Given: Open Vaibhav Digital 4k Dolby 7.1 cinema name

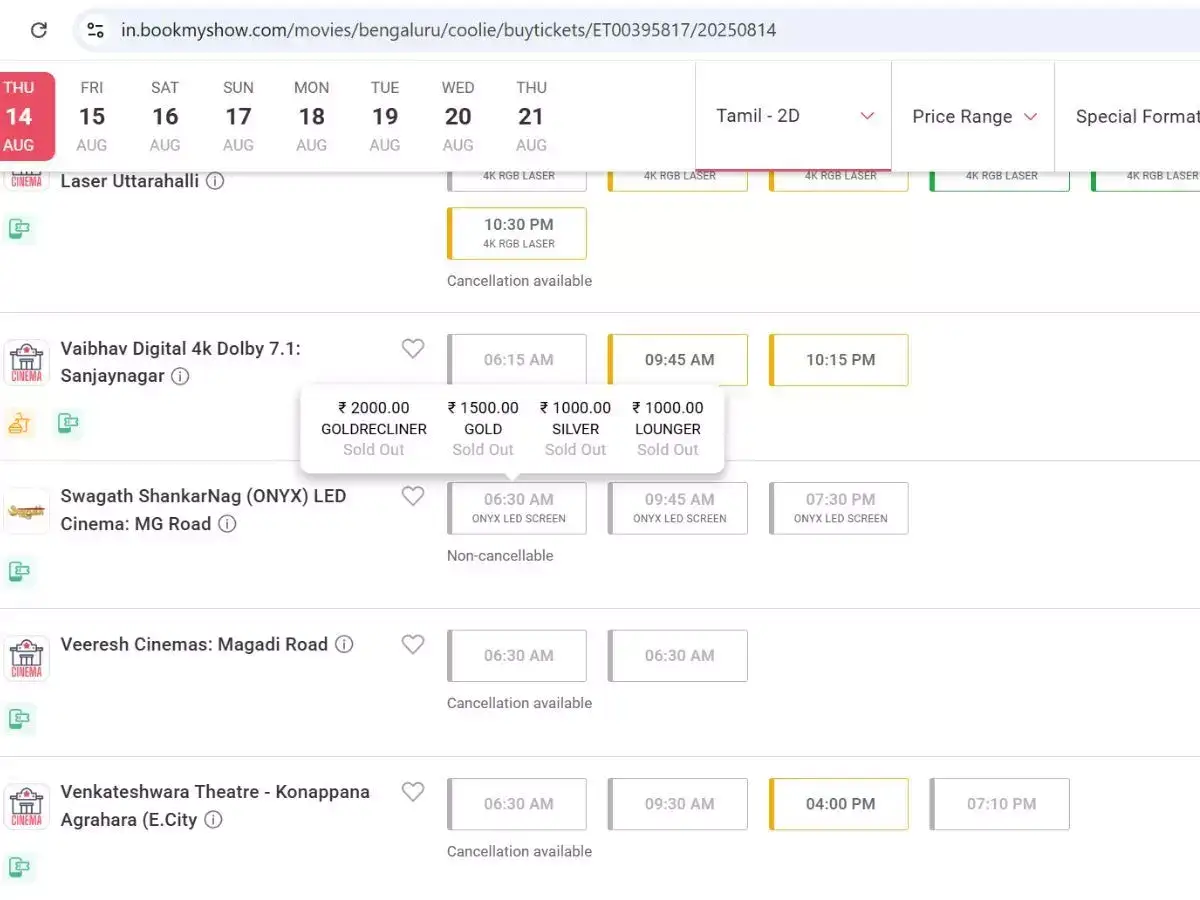Looking at the screenshot, I should coord(181,362).
